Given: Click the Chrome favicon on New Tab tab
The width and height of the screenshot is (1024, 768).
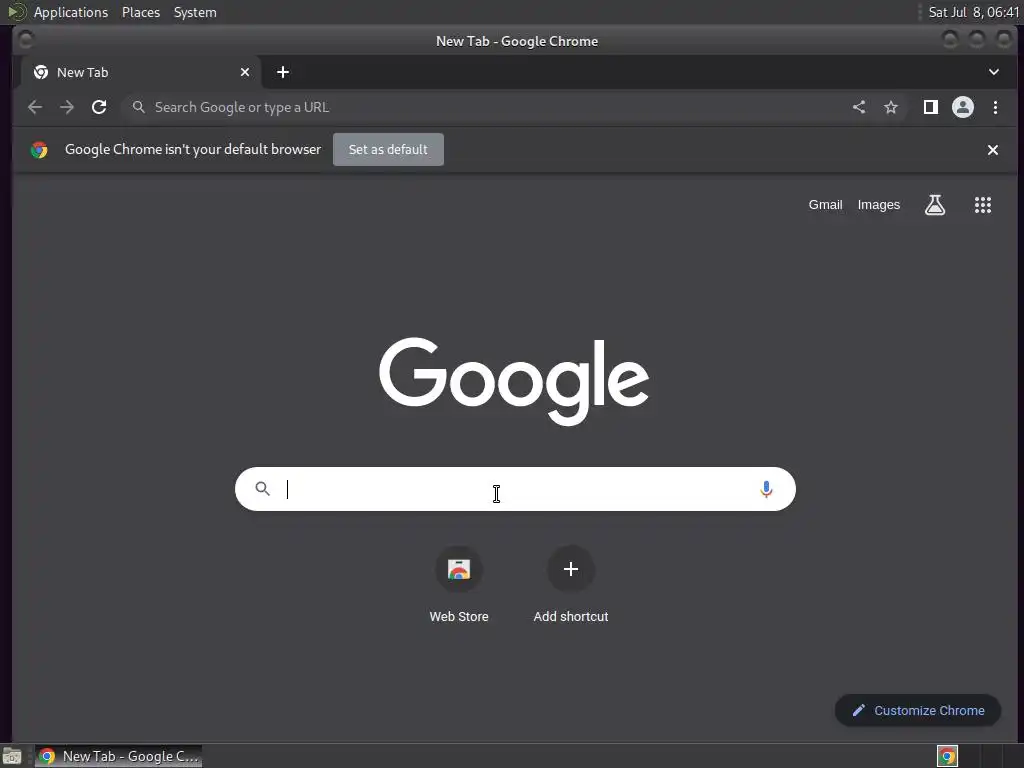Looking at the screenshot, I should point(41,72).
